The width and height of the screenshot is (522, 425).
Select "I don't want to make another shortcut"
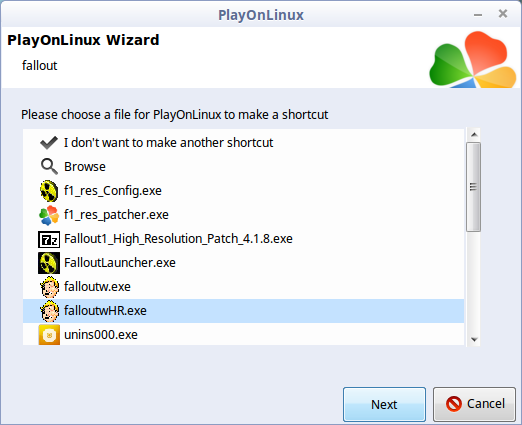[x=168, y=143]
